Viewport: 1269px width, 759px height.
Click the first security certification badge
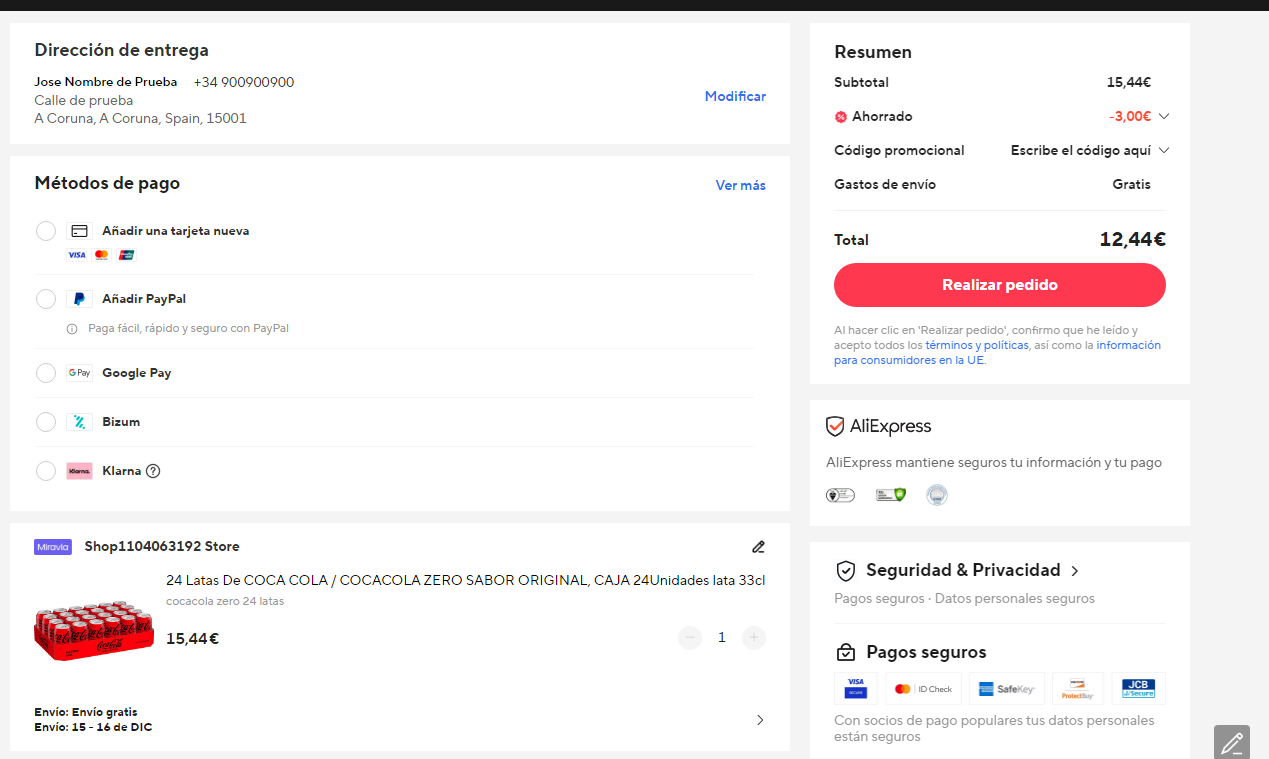coord(840,494)
